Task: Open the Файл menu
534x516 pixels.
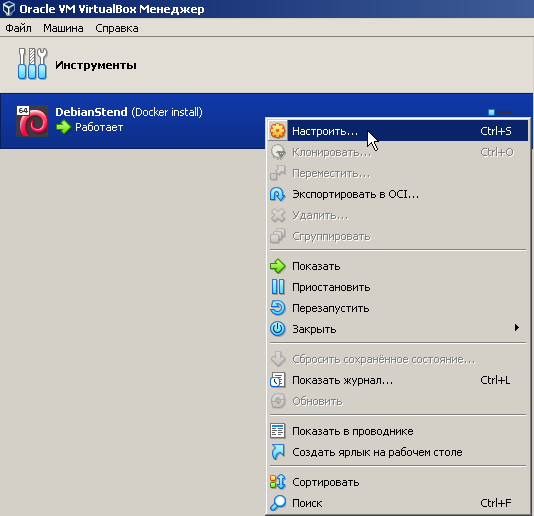Action: point(18,28)
